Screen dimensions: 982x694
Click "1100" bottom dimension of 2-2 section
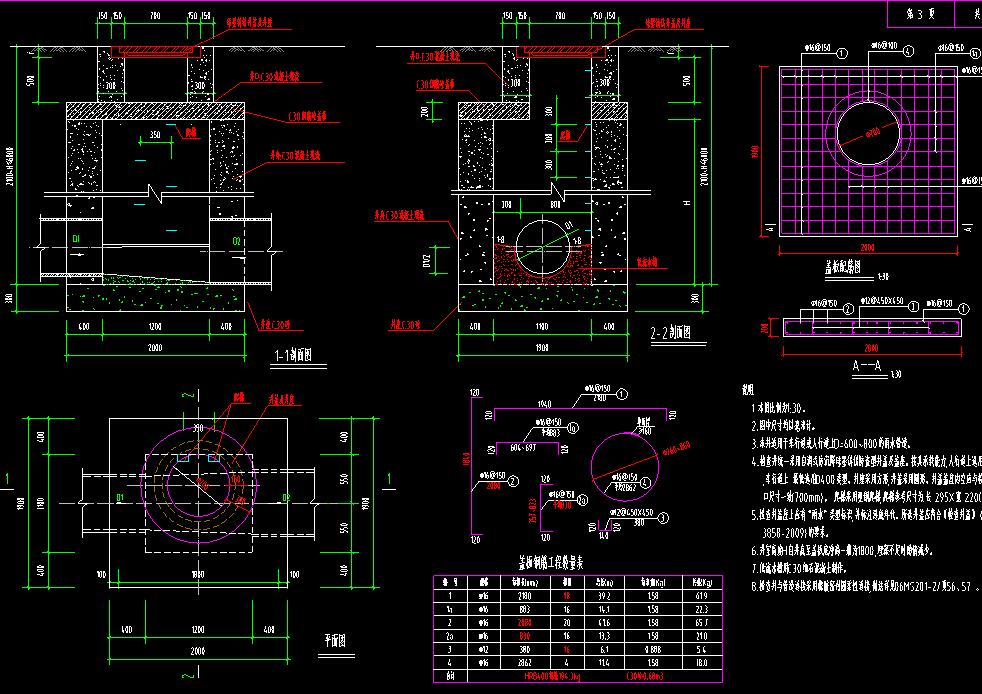click(542, 326)
